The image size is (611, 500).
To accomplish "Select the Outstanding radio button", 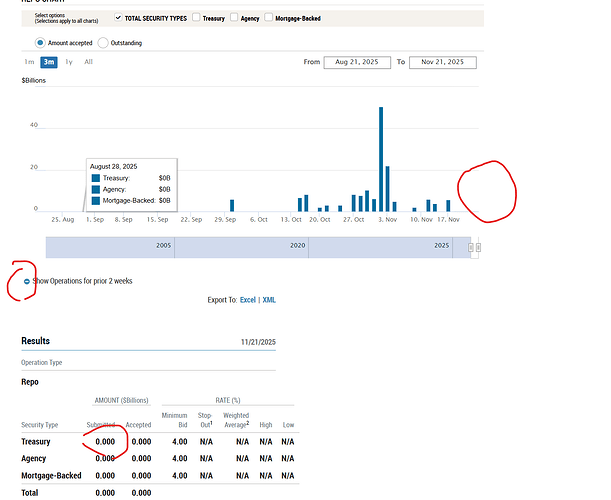I will [102, 43].
